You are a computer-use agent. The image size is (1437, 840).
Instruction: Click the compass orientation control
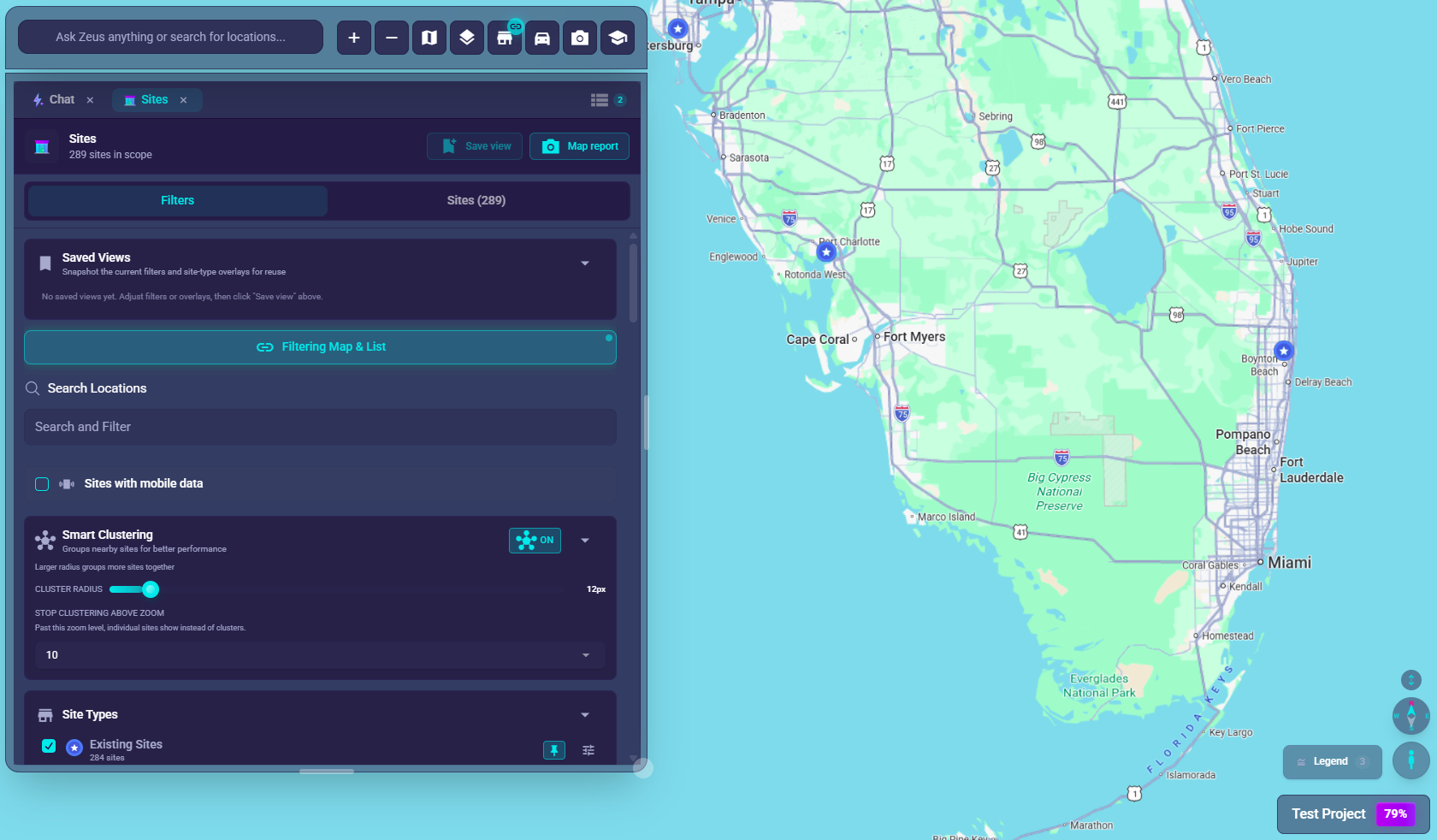pos(1411,716)
